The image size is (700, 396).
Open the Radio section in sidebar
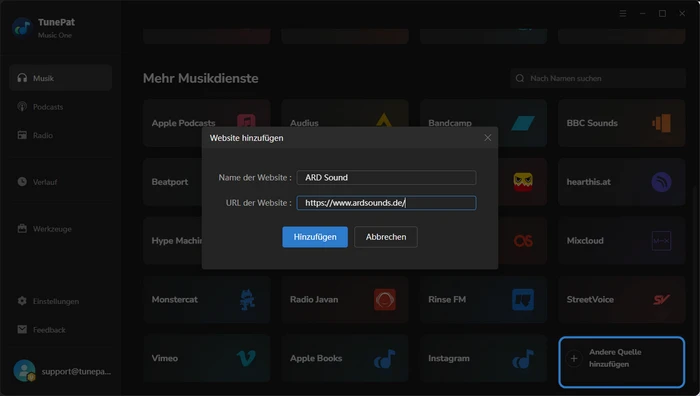point(60,135)
